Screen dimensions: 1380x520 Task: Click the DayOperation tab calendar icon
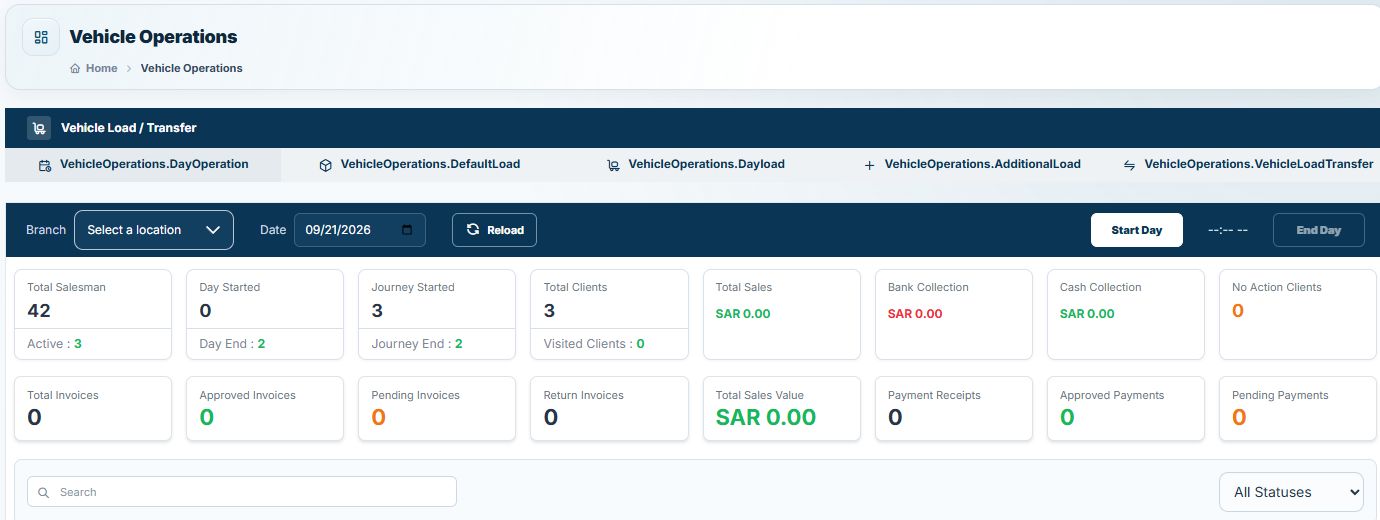click(45, 165)
